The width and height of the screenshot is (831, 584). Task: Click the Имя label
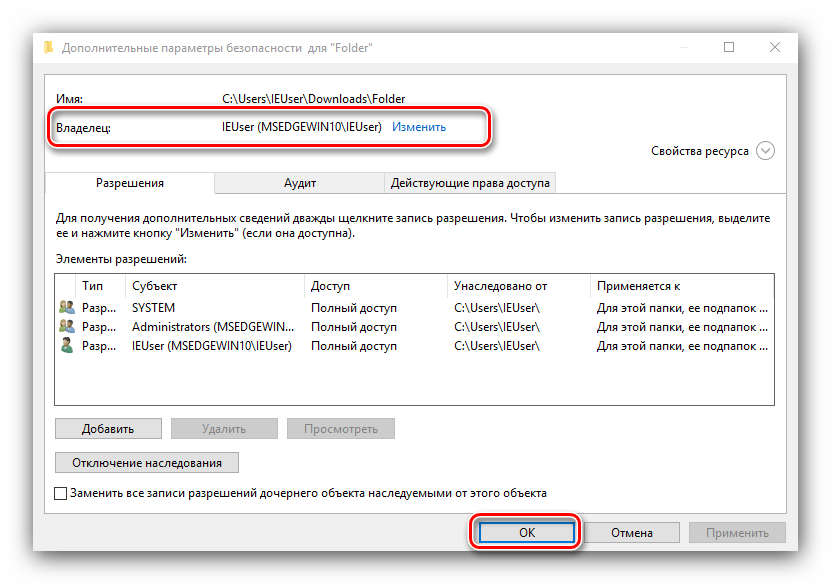click(69, 99)
